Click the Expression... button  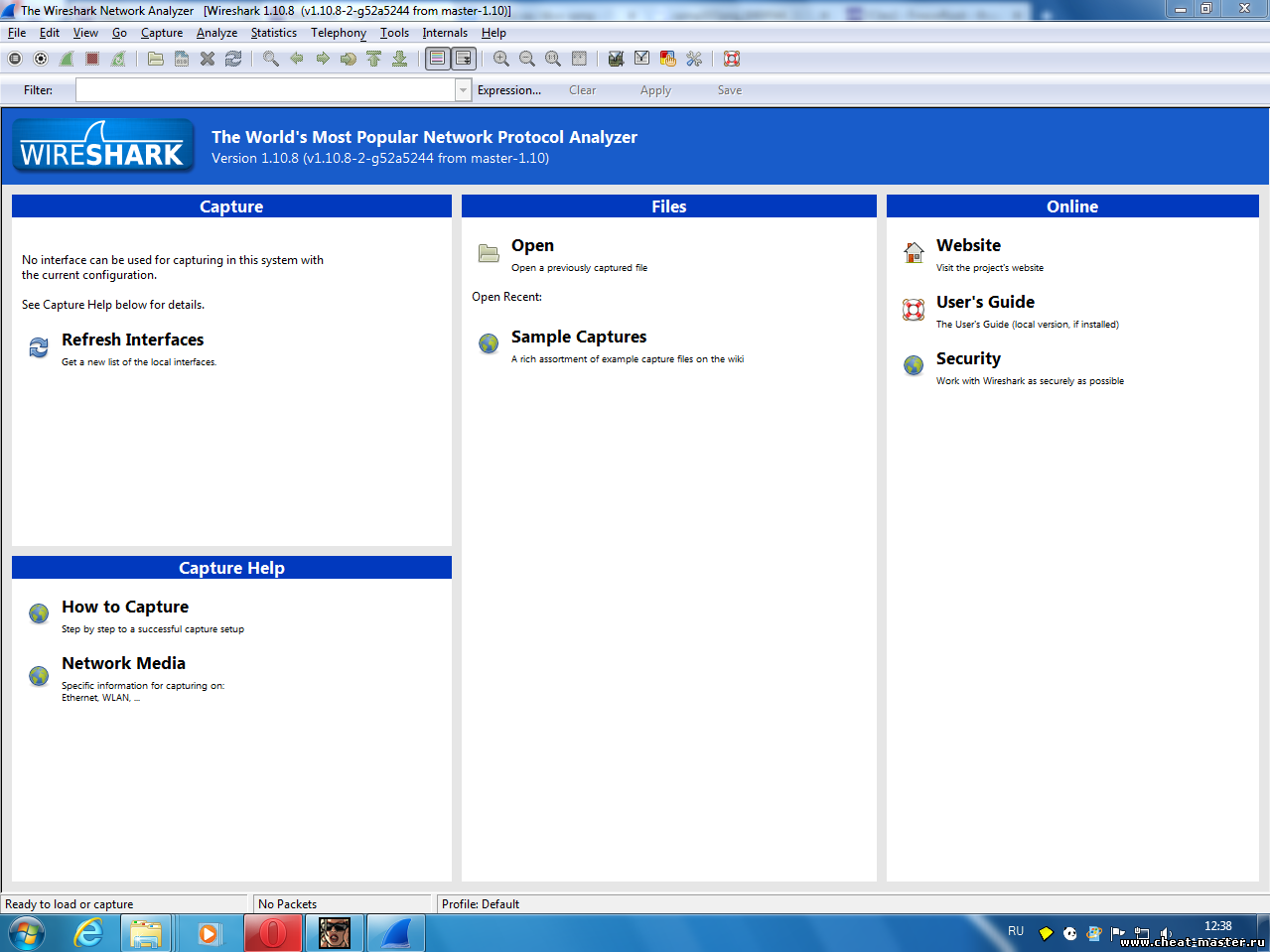tap(508, 90)
